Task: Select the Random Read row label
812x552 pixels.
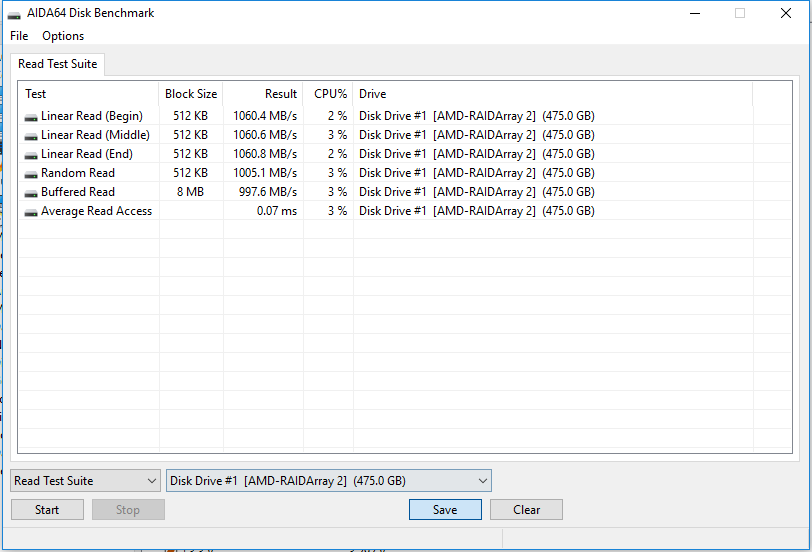Action: click(78, 173)
